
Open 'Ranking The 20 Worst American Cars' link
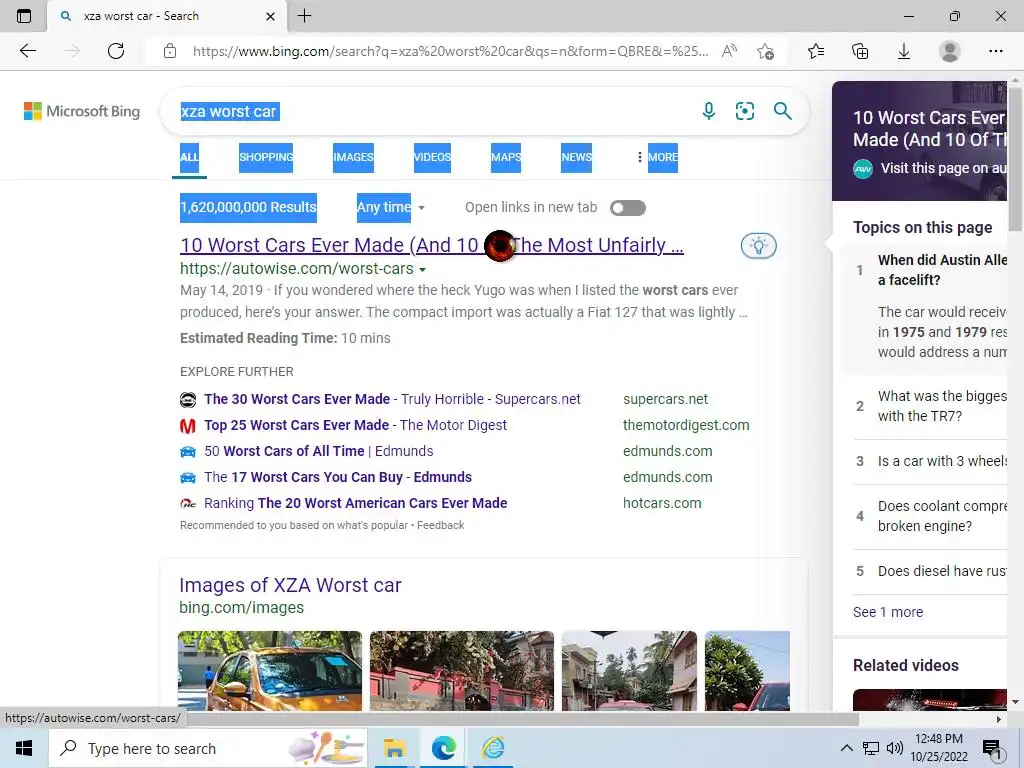click(355, 504)
